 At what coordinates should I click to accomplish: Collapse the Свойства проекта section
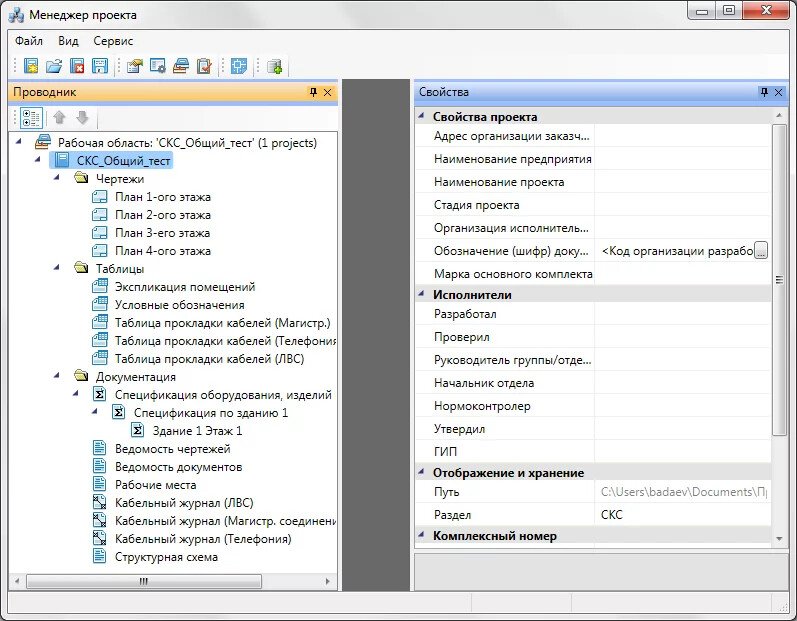point(421,116)
